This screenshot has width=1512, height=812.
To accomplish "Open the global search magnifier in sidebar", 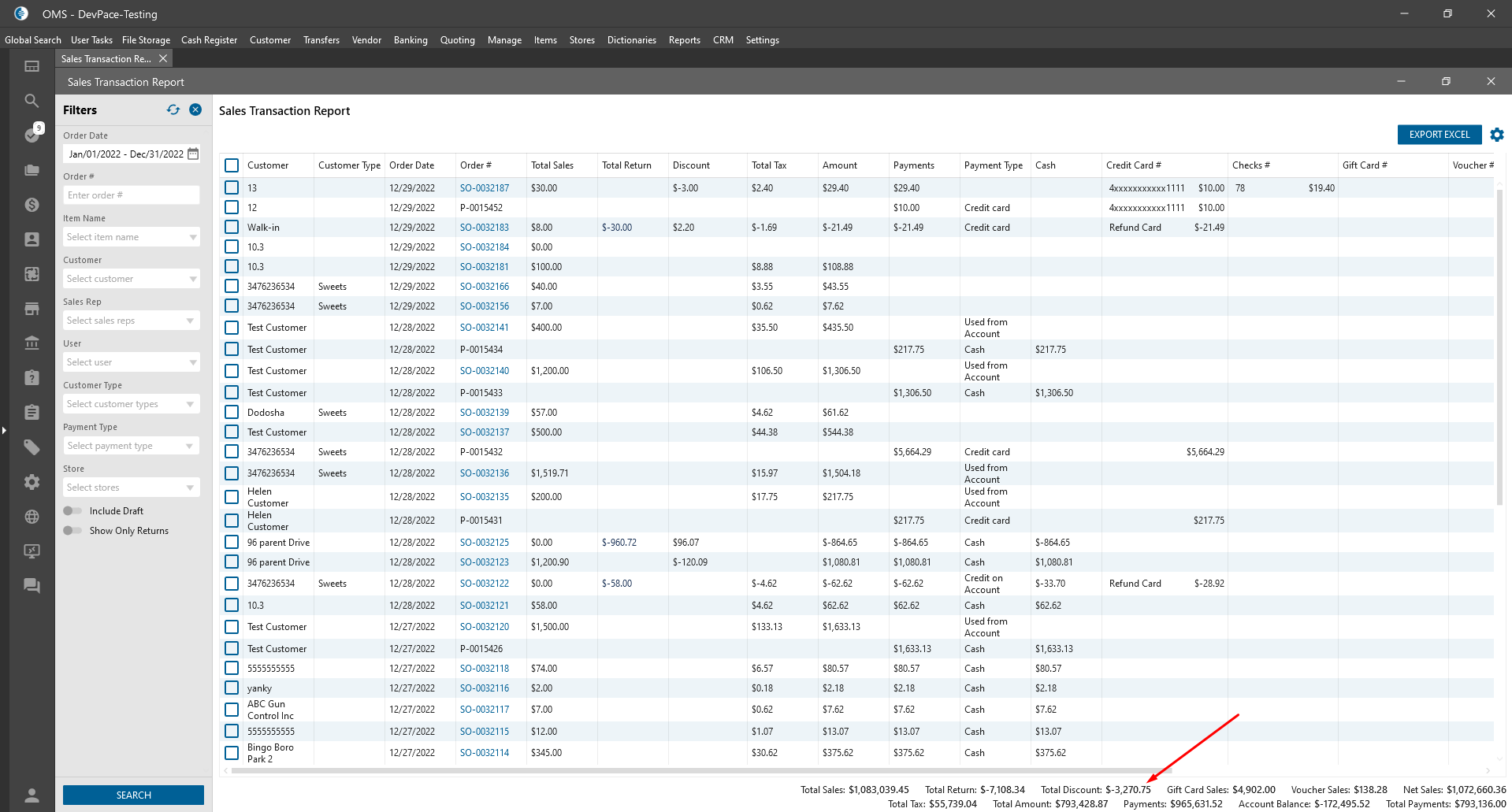I will (x=32, y=101).
